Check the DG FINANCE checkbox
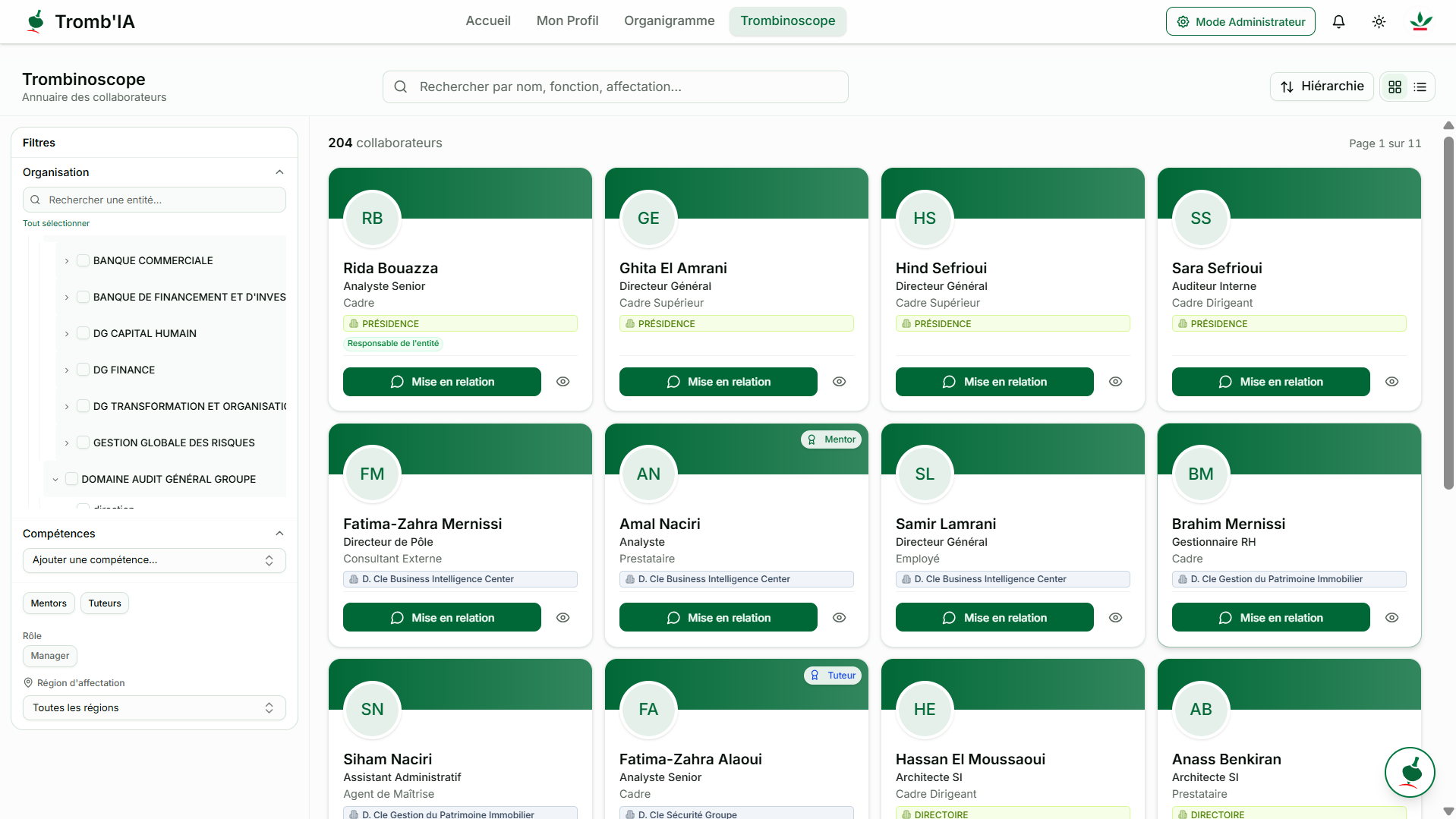 84,370
